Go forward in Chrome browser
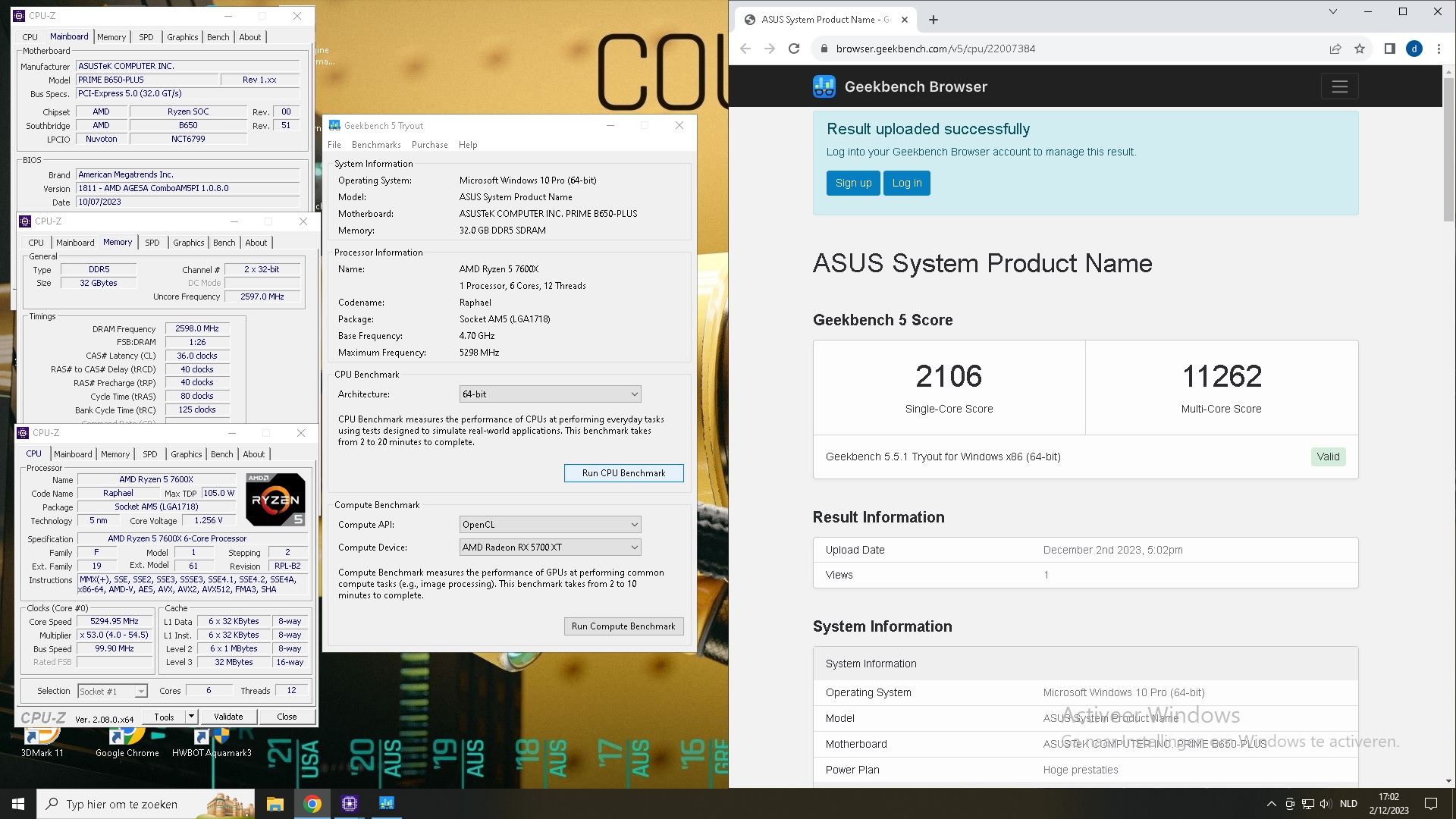1456x819 pixels. tap(770, 49)
